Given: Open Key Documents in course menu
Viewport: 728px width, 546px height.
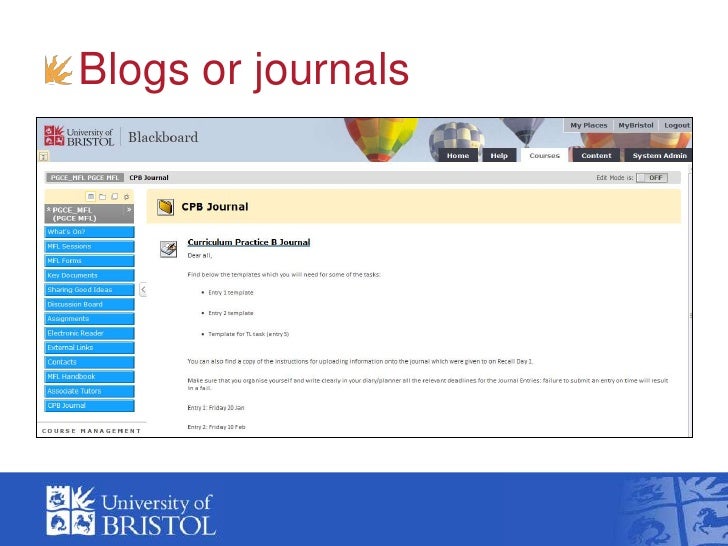Looking at the screenshot, I should pyautogui.click(x=90, y=275).
